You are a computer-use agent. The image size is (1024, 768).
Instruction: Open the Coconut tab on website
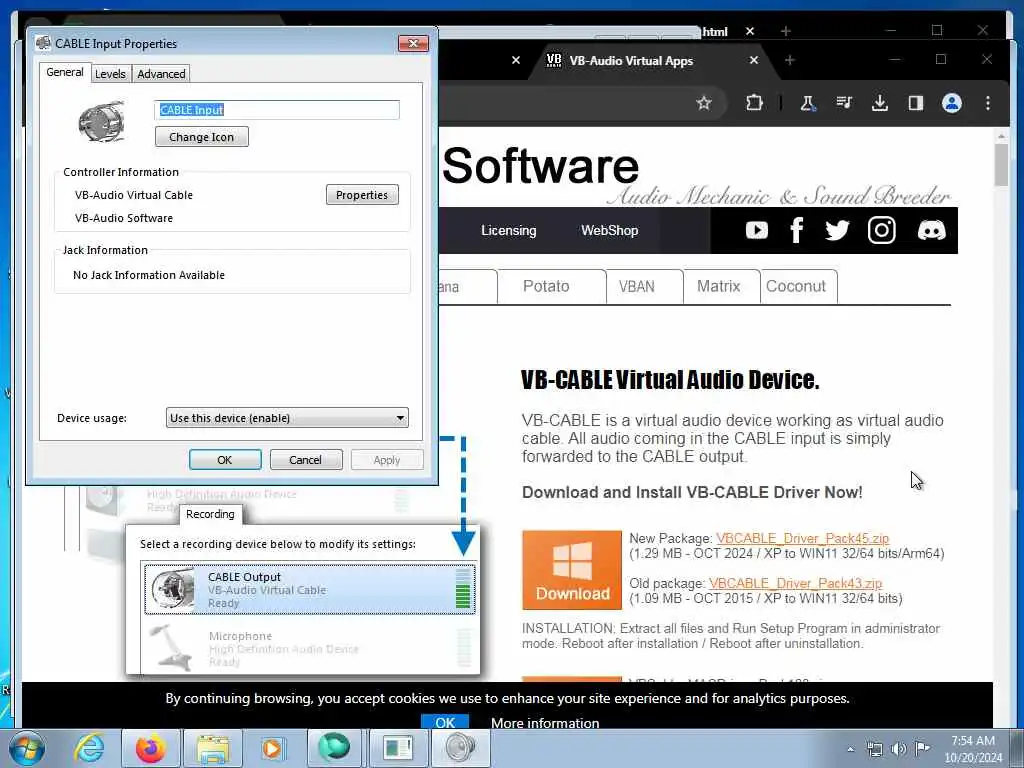[798, 287]
